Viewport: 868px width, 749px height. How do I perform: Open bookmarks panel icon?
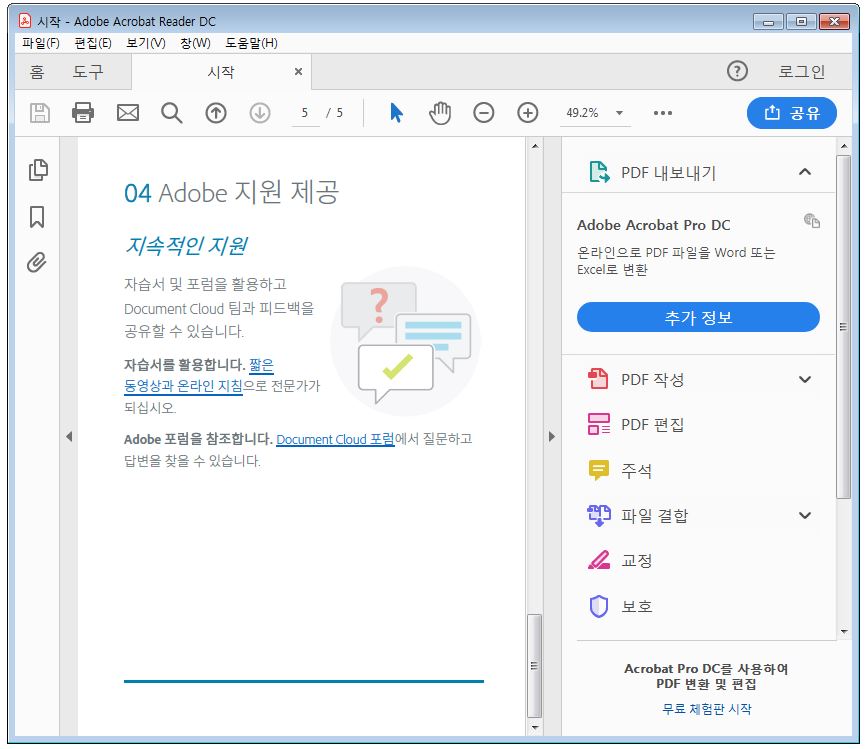click(x=37, y=217)
